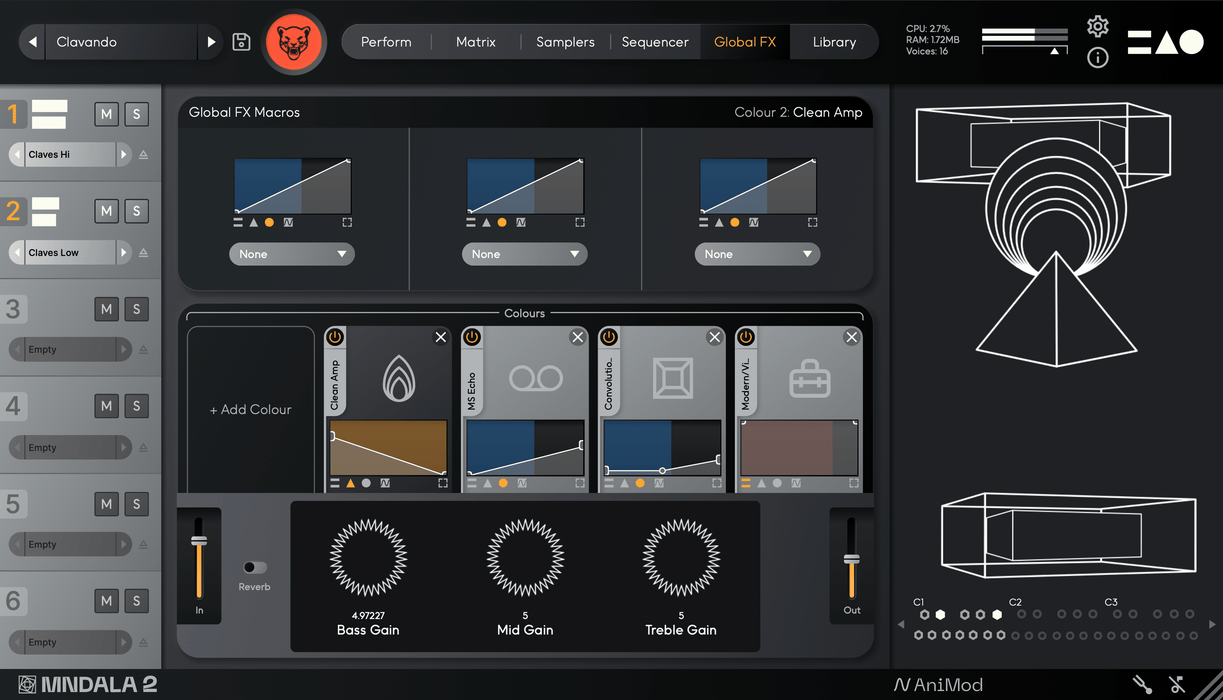Click the Add Colour button
Viewport: 1223px width, 700px height.
click(250, 409)
